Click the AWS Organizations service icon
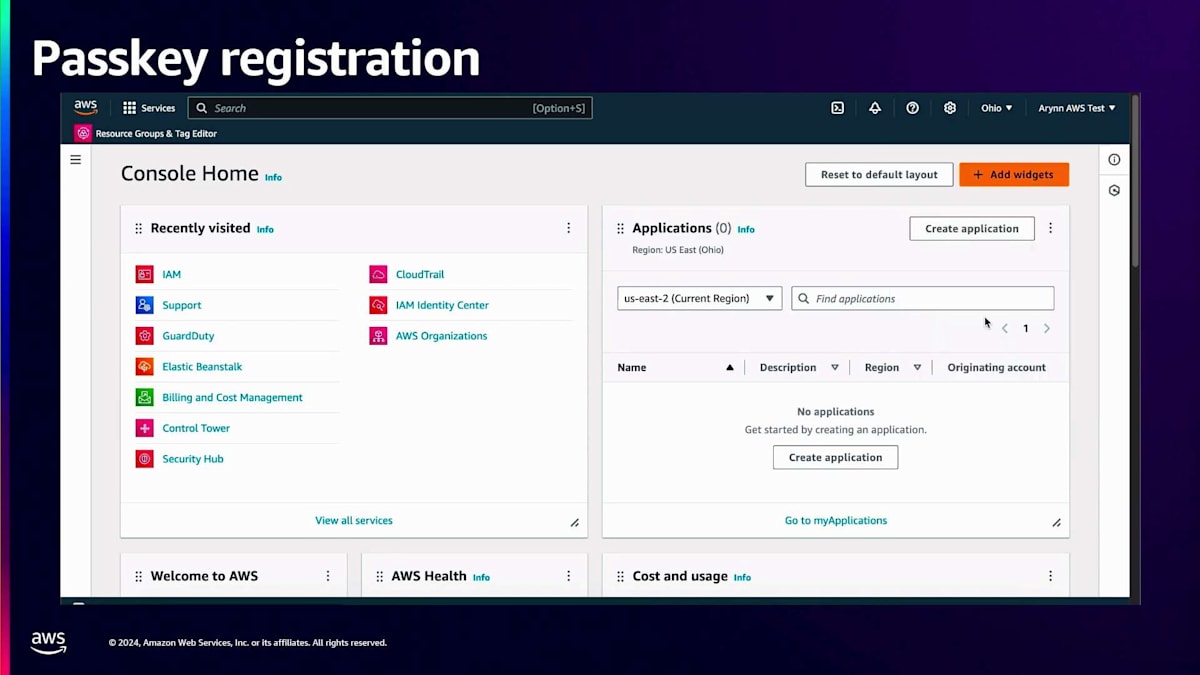 tap(378, 336)
